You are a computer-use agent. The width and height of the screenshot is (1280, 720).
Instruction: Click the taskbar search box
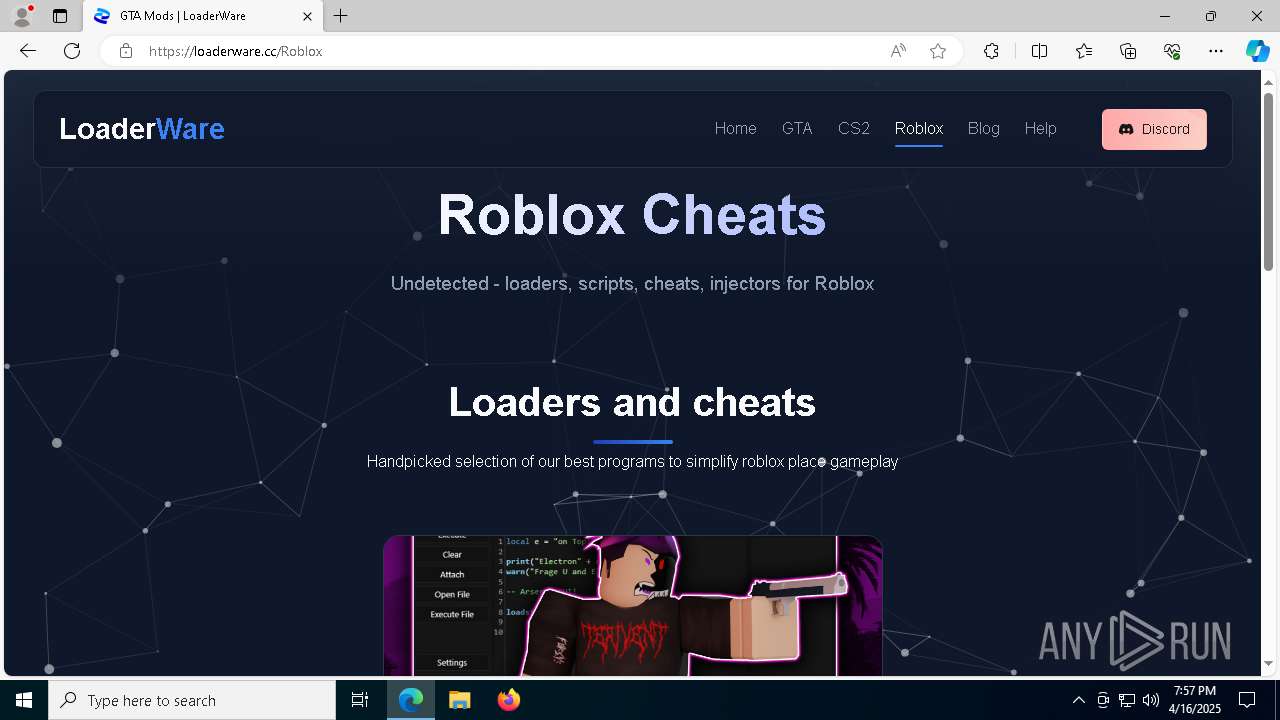point(192,700)
